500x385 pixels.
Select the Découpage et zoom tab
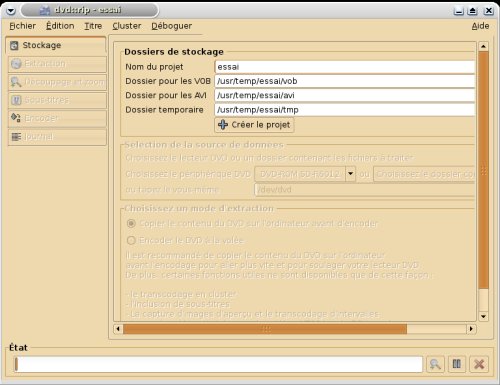57,82
